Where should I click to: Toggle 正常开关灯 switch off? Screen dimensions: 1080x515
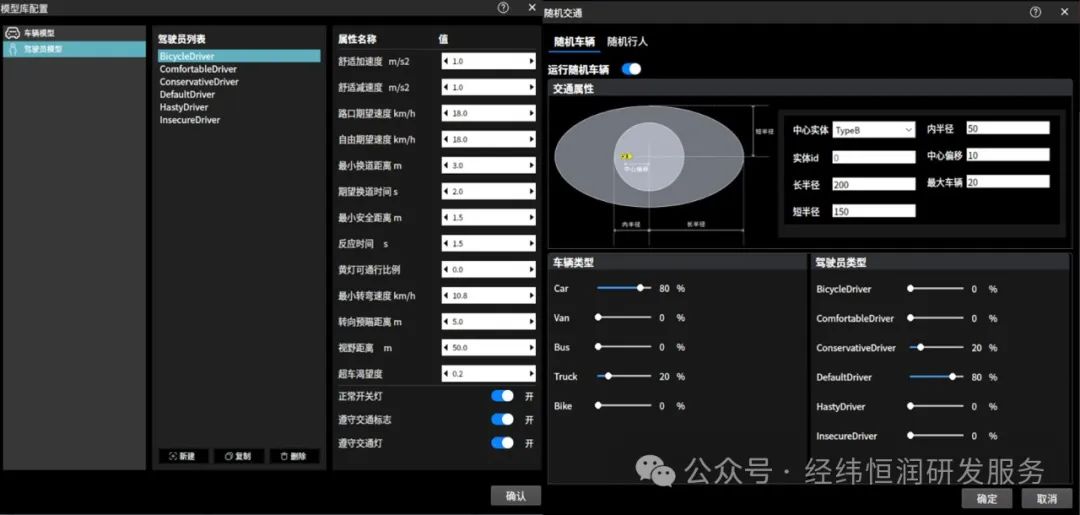[502, 396]
